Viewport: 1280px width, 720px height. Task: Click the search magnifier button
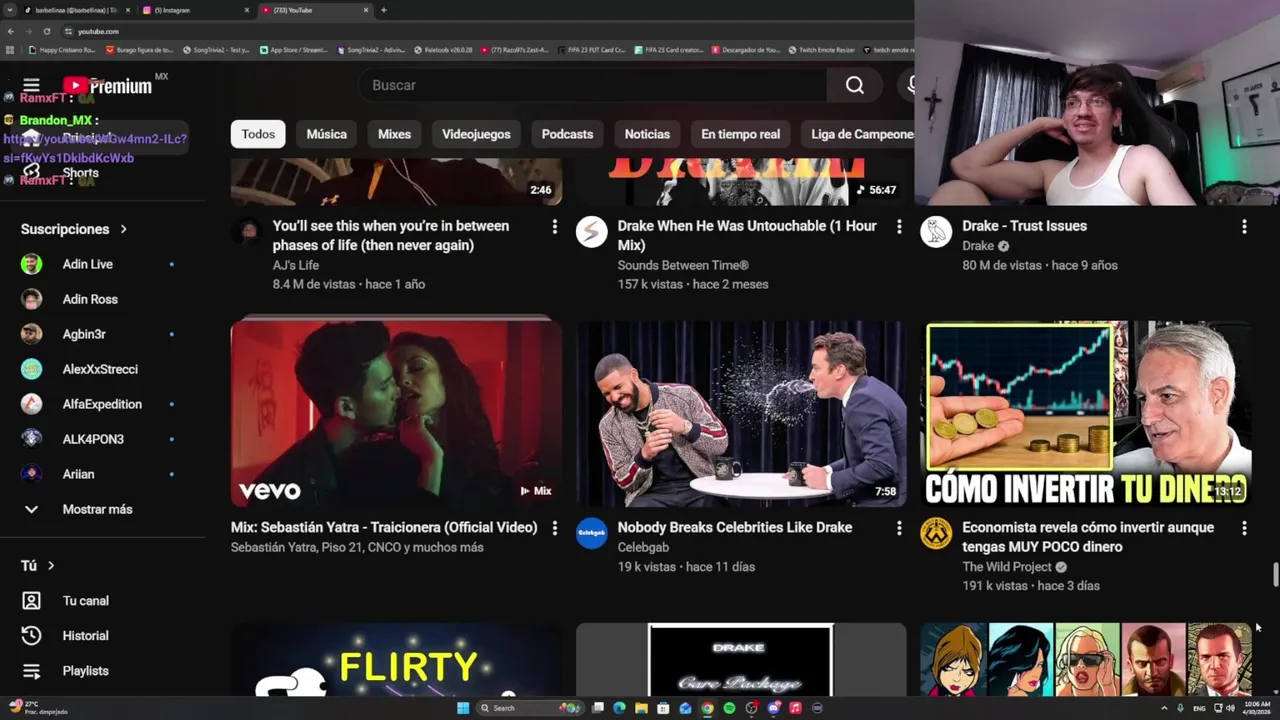854,86
